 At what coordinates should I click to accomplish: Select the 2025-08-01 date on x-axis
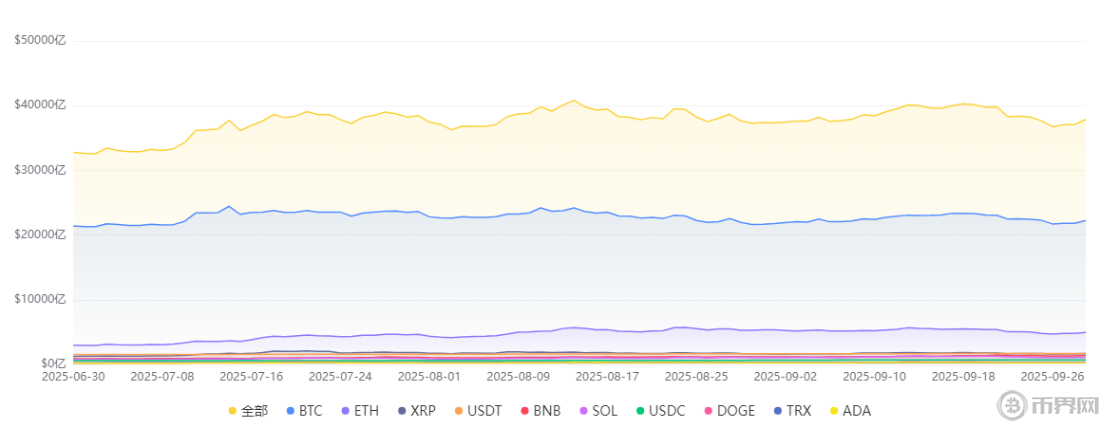pyautogui.click(x=430, y=377)
